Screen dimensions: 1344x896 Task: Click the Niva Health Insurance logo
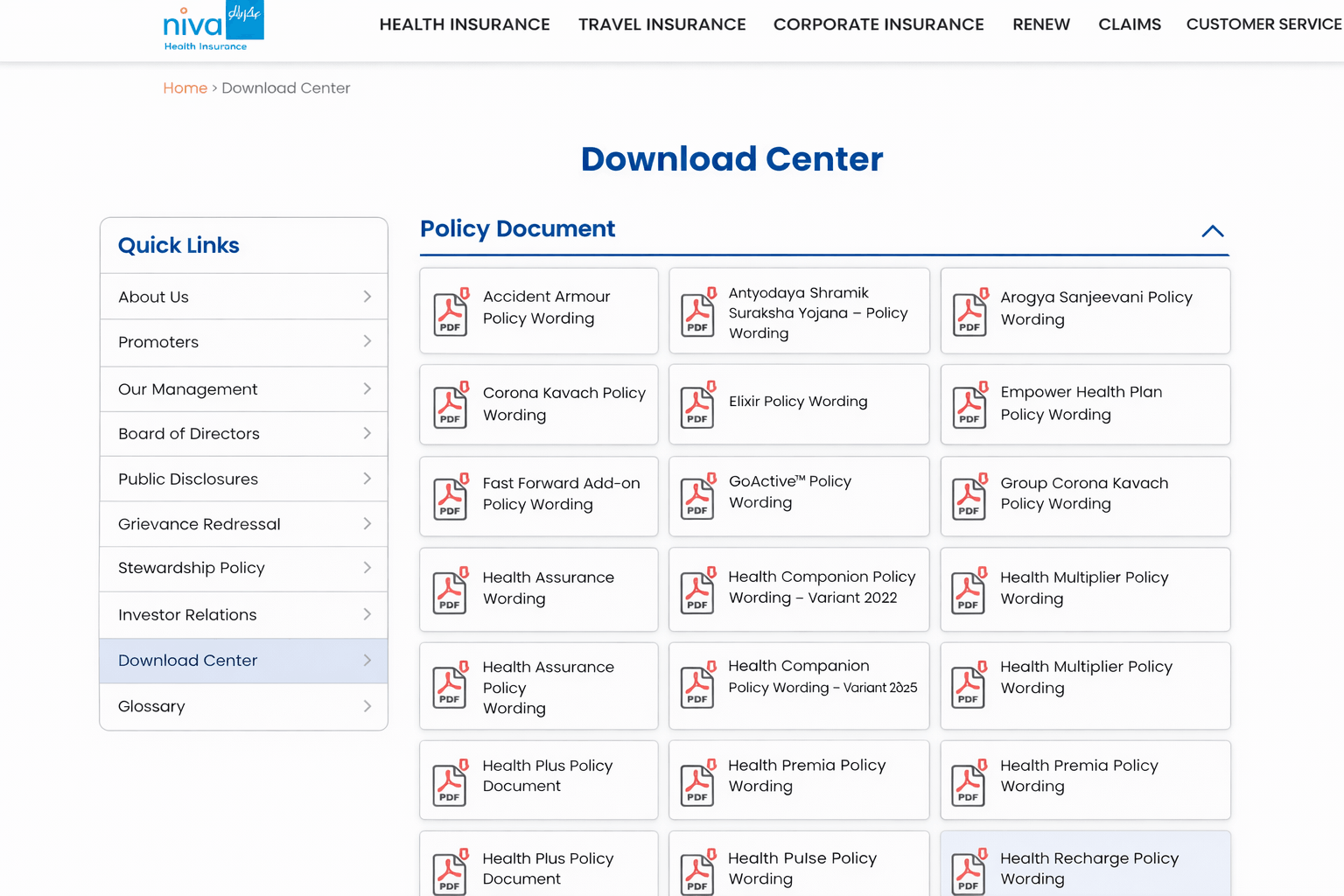pyautogui.click(x=213, y=26)
